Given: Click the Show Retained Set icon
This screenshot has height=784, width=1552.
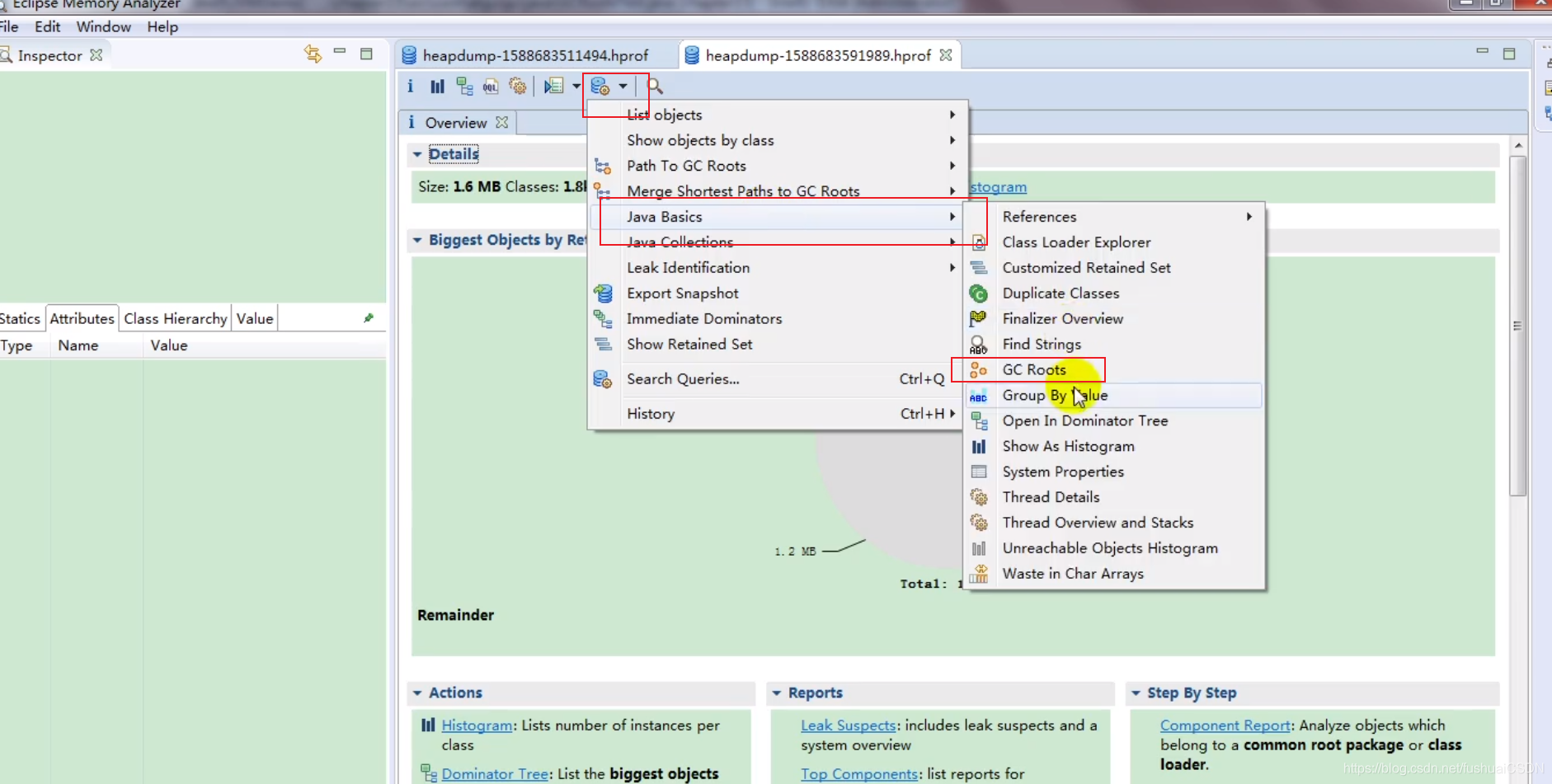Looking at the screenshot, I should (604, 345).
